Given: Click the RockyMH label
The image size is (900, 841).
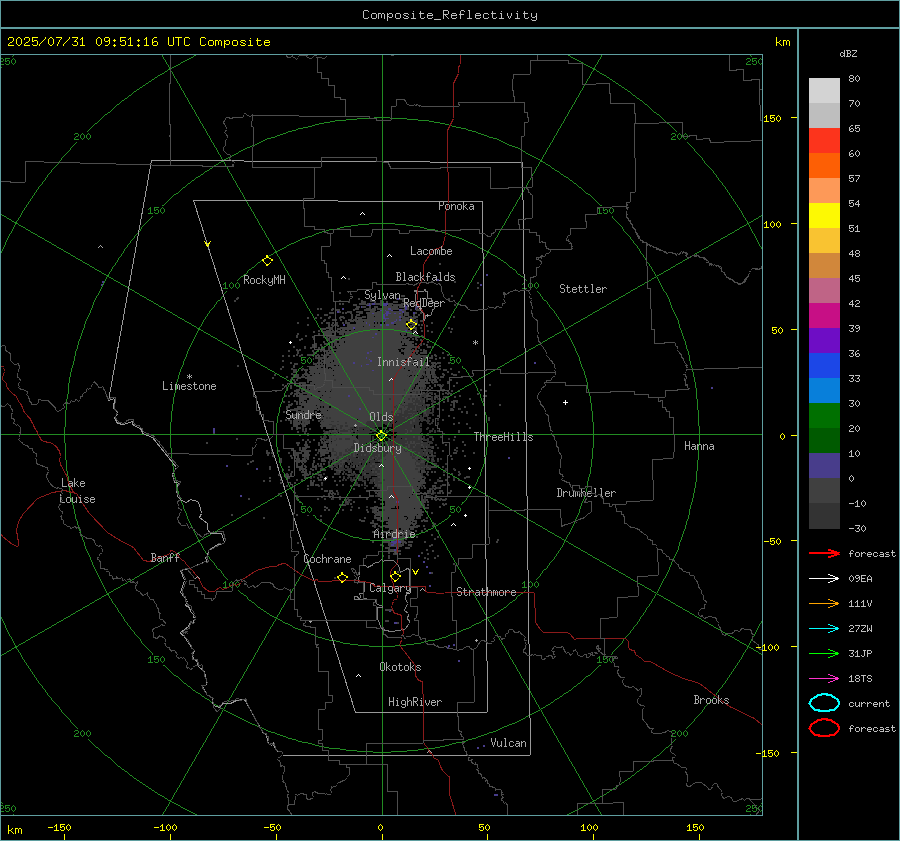Looking at the screenshot, I should click(x=264, y=280).
